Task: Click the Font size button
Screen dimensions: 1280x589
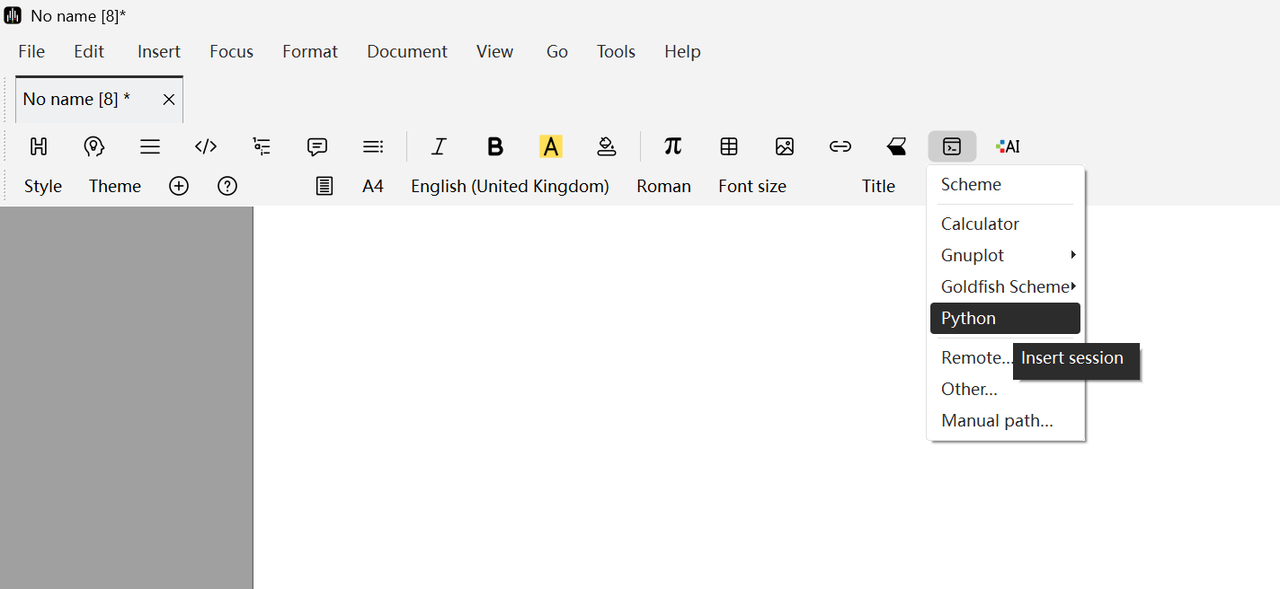Action: [752, 186]
